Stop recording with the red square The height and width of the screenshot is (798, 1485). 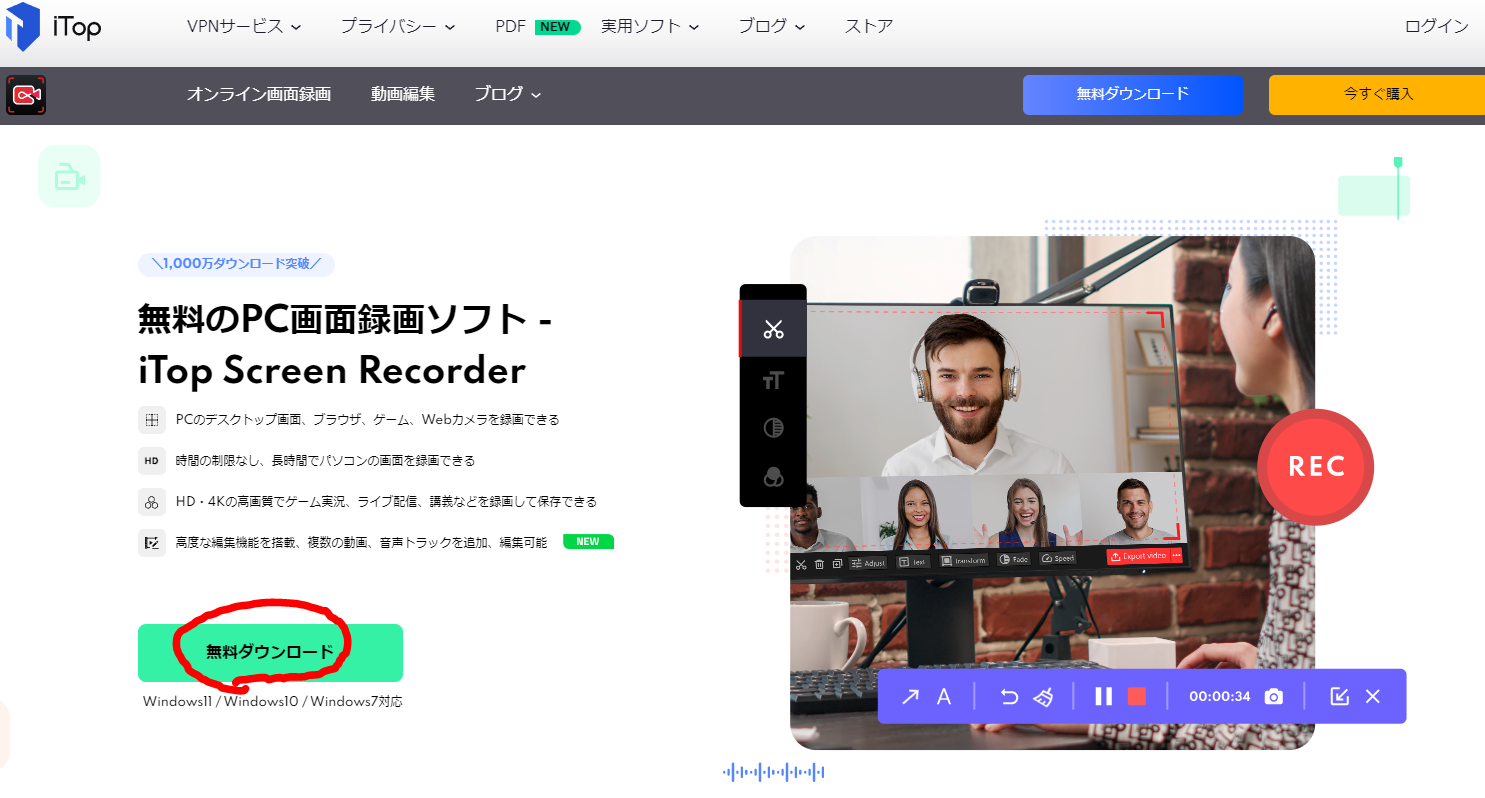(x=1136, y=696)
